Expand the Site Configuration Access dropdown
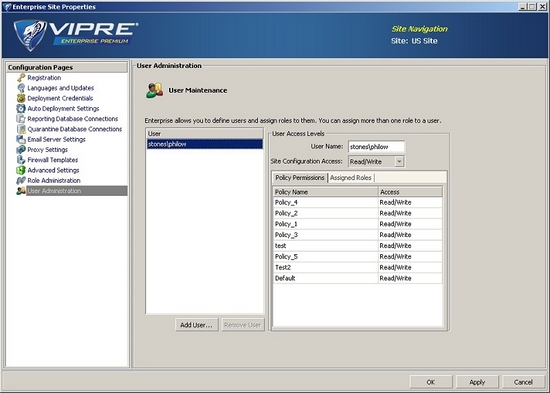Viewport: 550px width, 393px height. point(399,161)
